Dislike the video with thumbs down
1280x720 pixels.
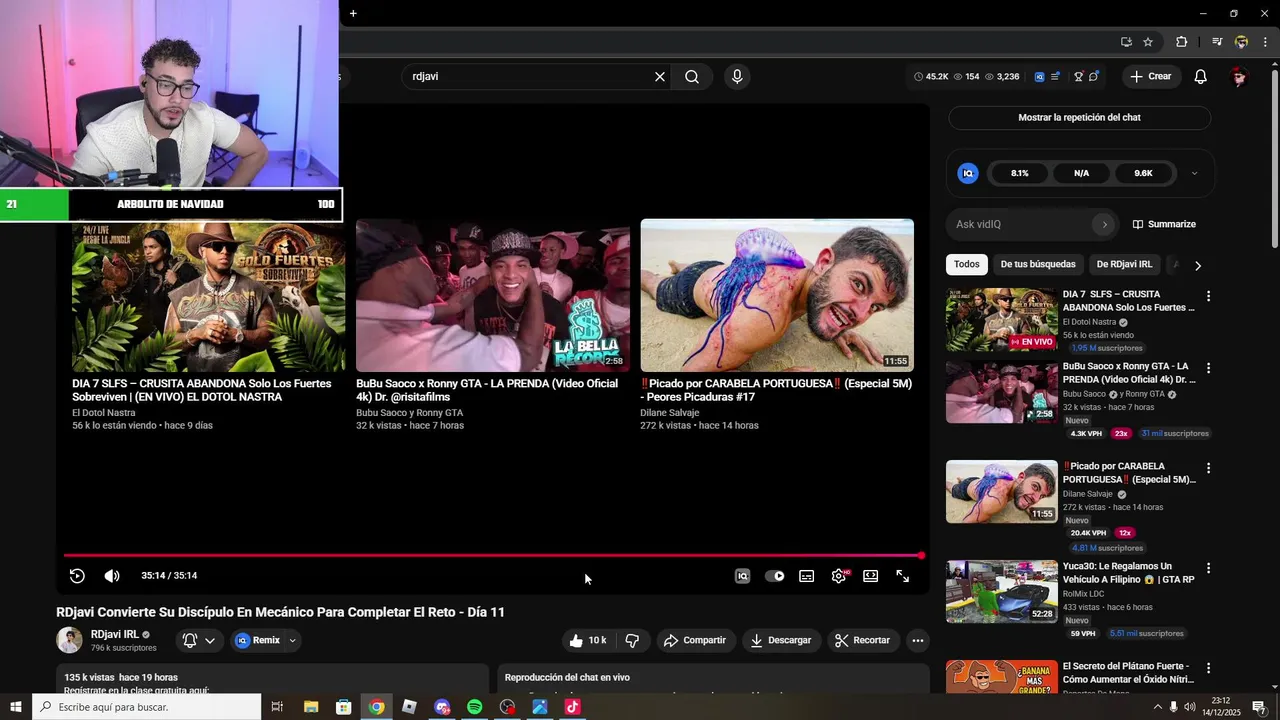632,640
